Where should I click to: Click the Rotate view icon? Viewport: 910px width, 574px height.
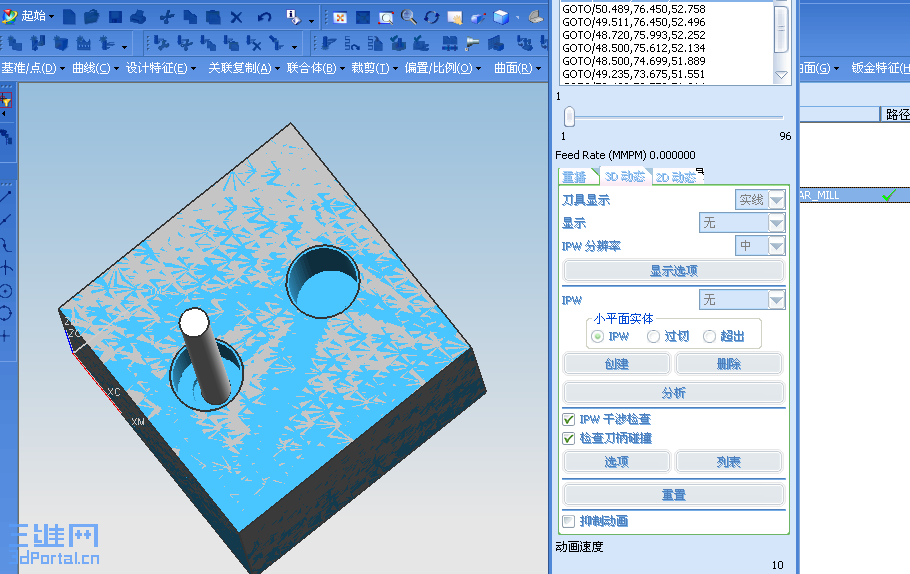tap(432, 17)
